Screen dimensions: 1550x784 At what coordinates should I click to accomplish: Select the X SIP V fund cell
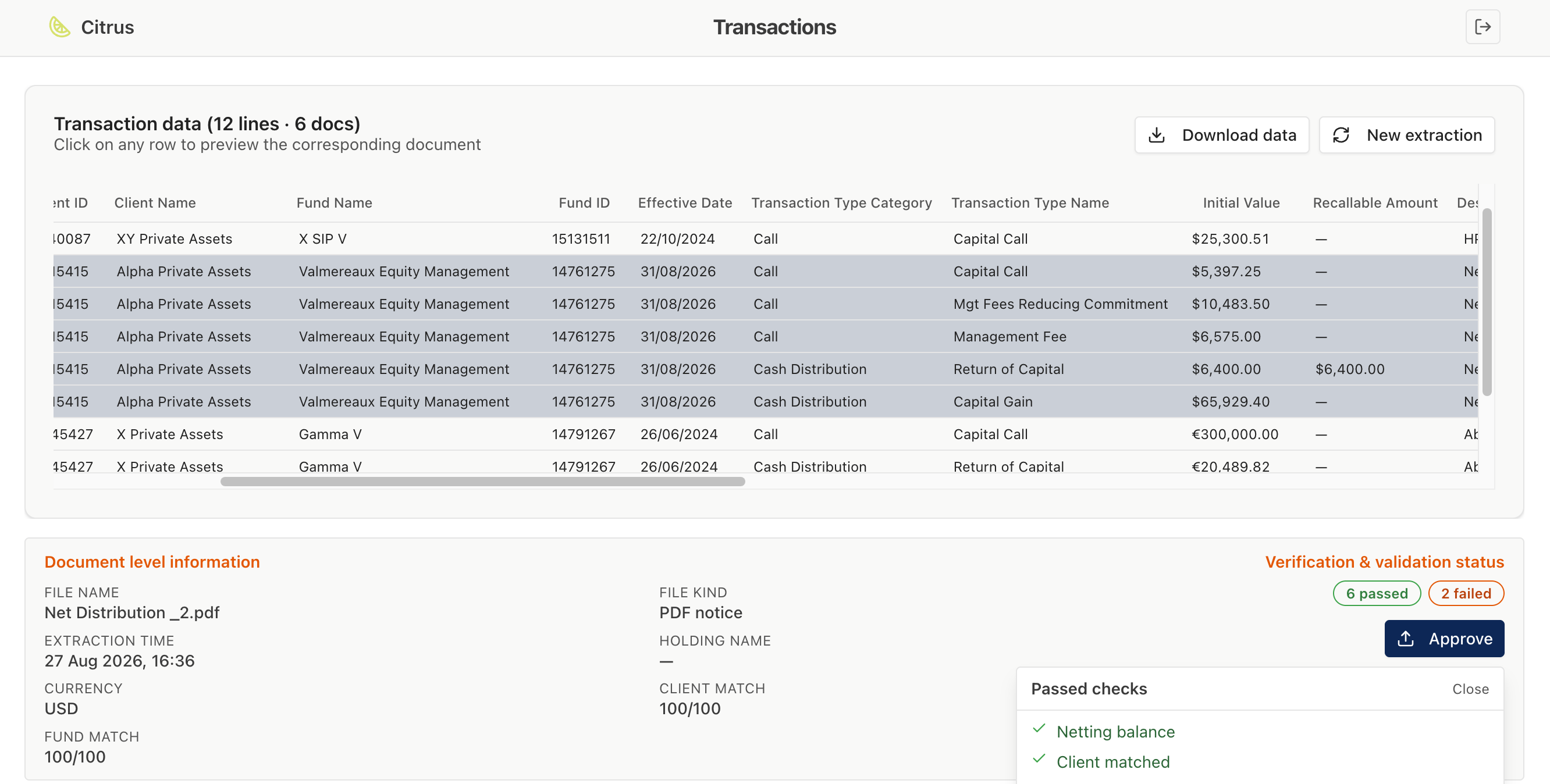tap(322, 239)
